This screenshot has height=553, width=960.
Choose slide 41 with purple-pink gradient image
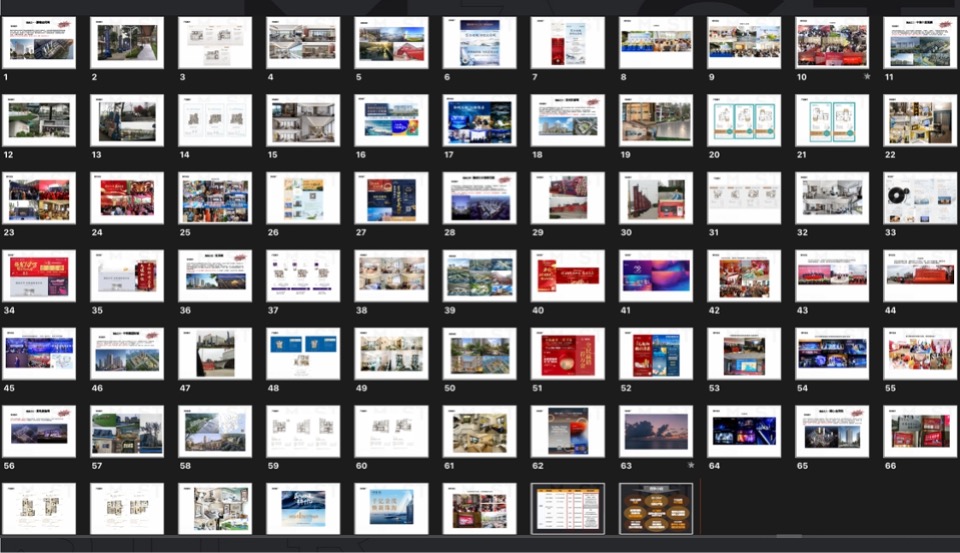click(x=655, y=276)
